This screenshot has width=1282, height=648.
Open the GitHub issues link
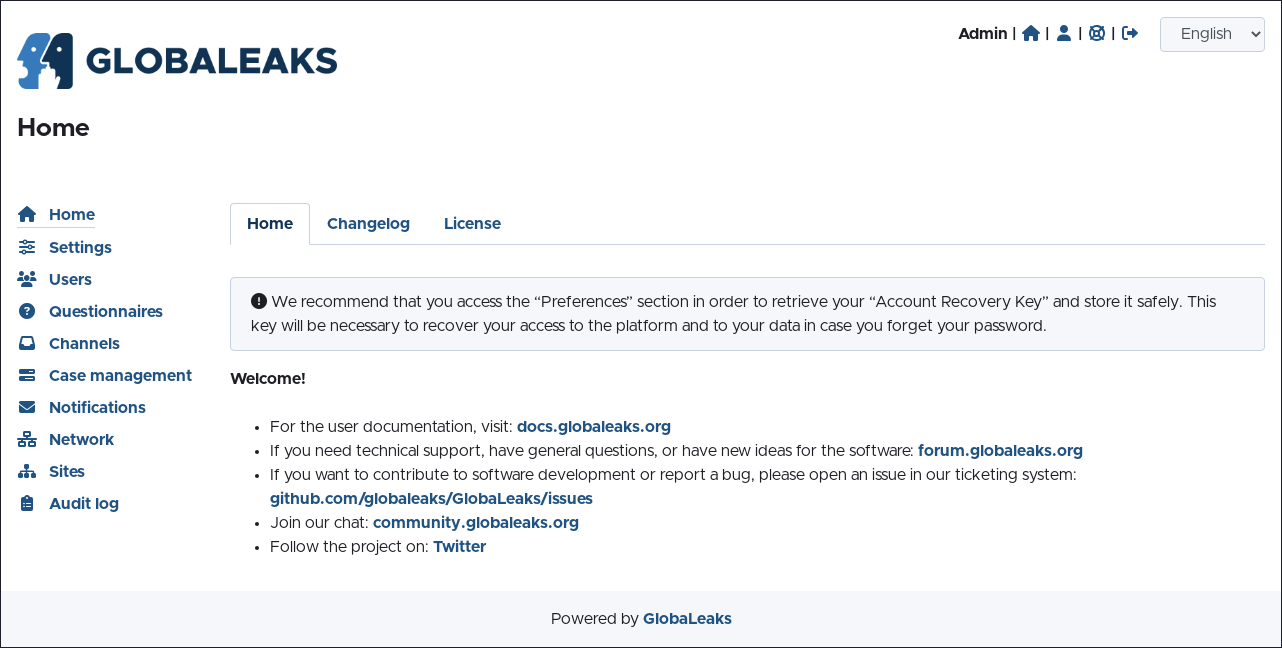[x=431, y=498]
